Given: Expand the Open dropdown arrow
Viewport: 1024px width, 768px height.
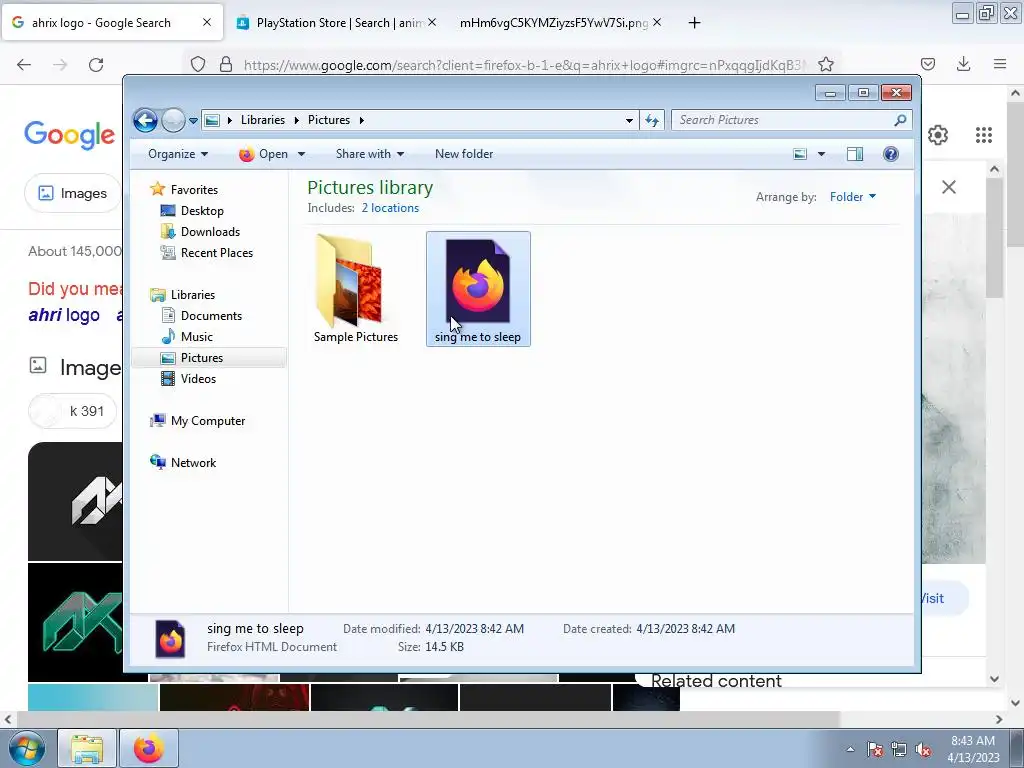Looking at the screenshot, I should pyautogui.click(x=301, y=154).
